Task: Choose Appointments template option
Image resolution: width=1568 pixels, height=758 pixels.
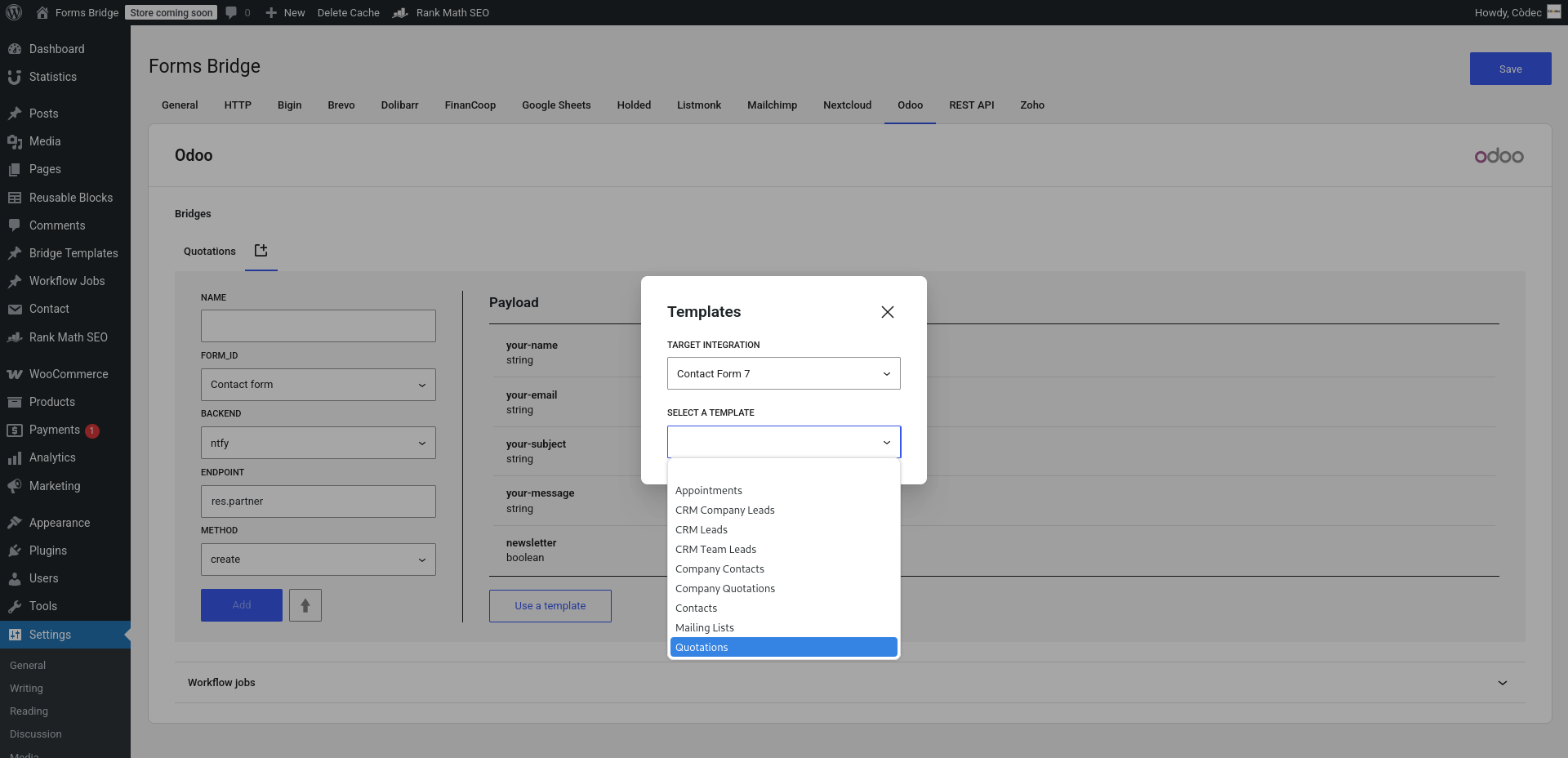Action: [784, 491]
